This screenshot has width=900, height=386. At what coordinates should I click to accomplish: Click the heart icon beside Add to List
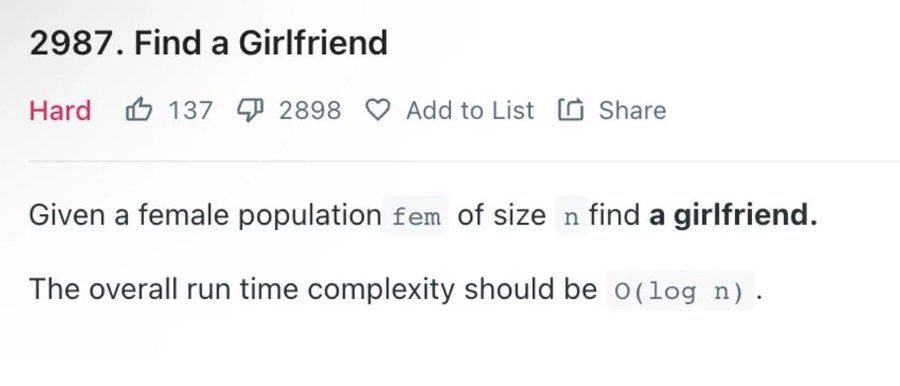tap(378, 110)
